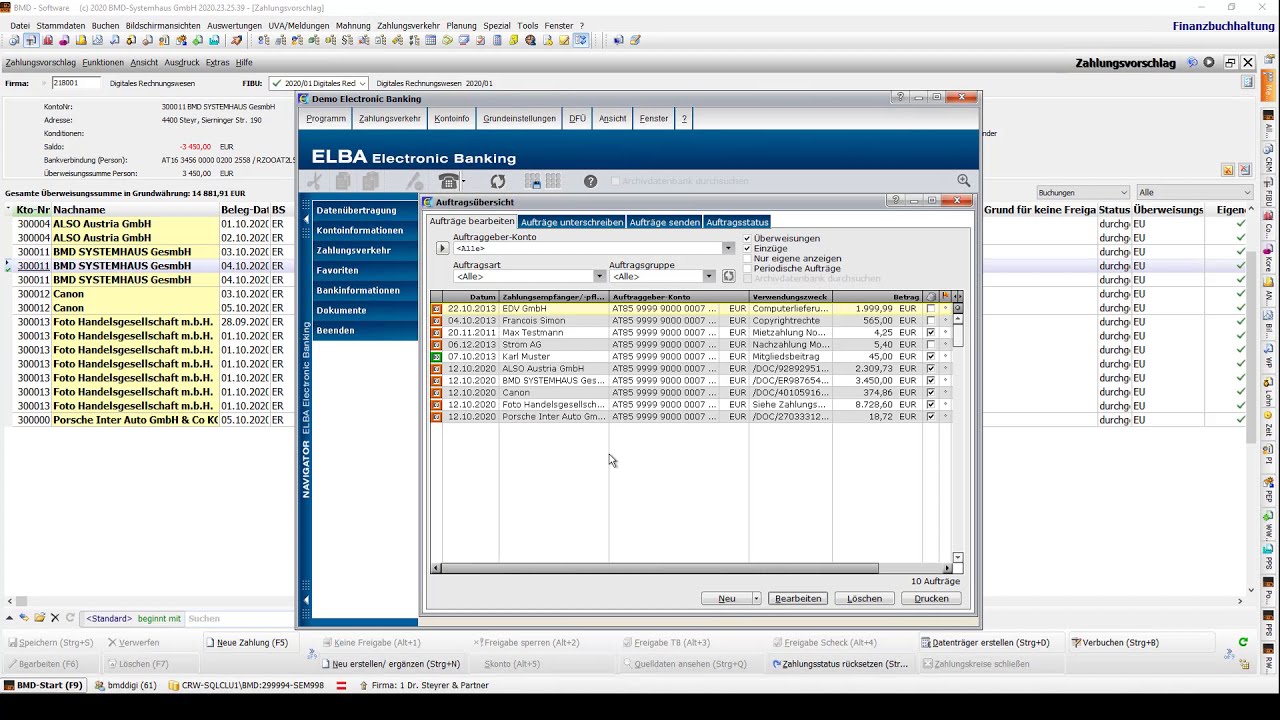The image size is (1280, 720).
Task: Open the Auftraggeber-Konto dropdown
Action: (x=728, y=248)
